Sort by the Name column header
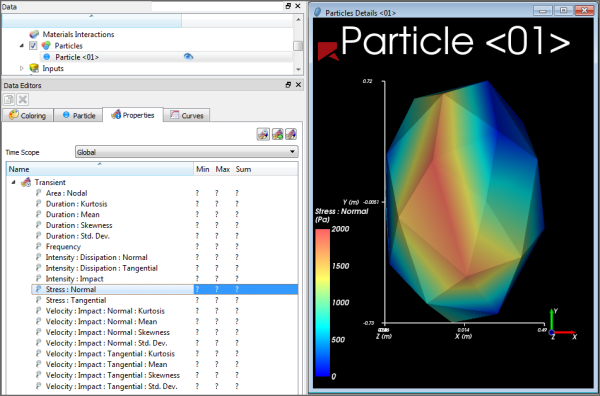Image resolution: width=600 pixels, height=396 pixels. [x=99, y=169]
